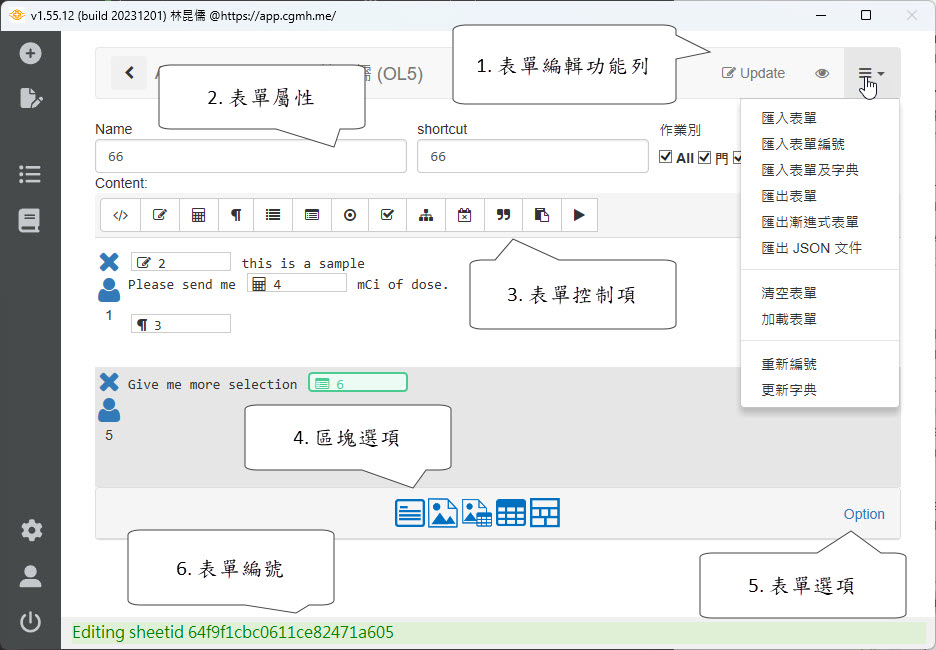Open the Option link at bottom right
936x650 pixels.
point(863,514)
